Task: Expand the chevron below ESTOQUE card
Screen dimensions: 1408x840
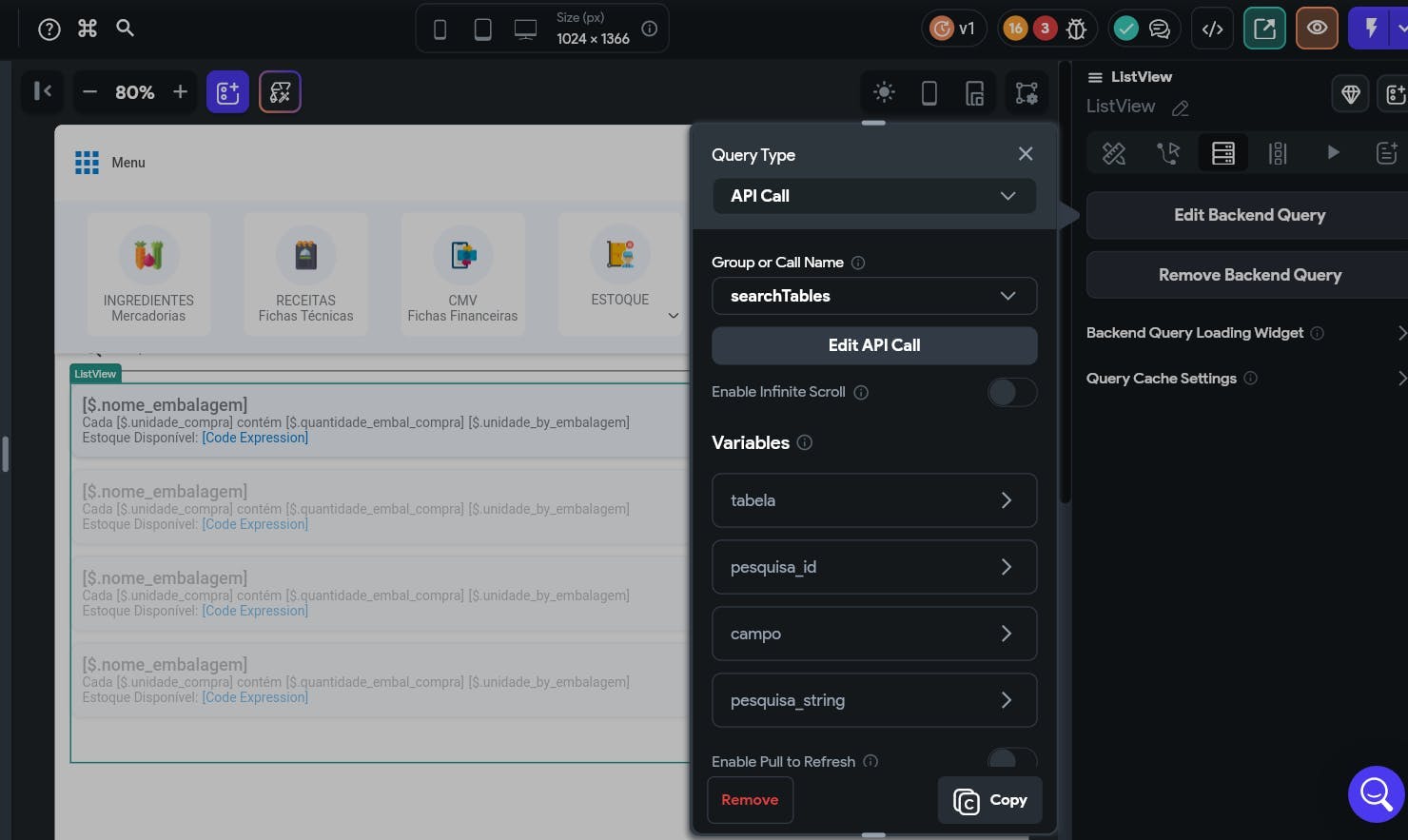Action: (674, 316)
